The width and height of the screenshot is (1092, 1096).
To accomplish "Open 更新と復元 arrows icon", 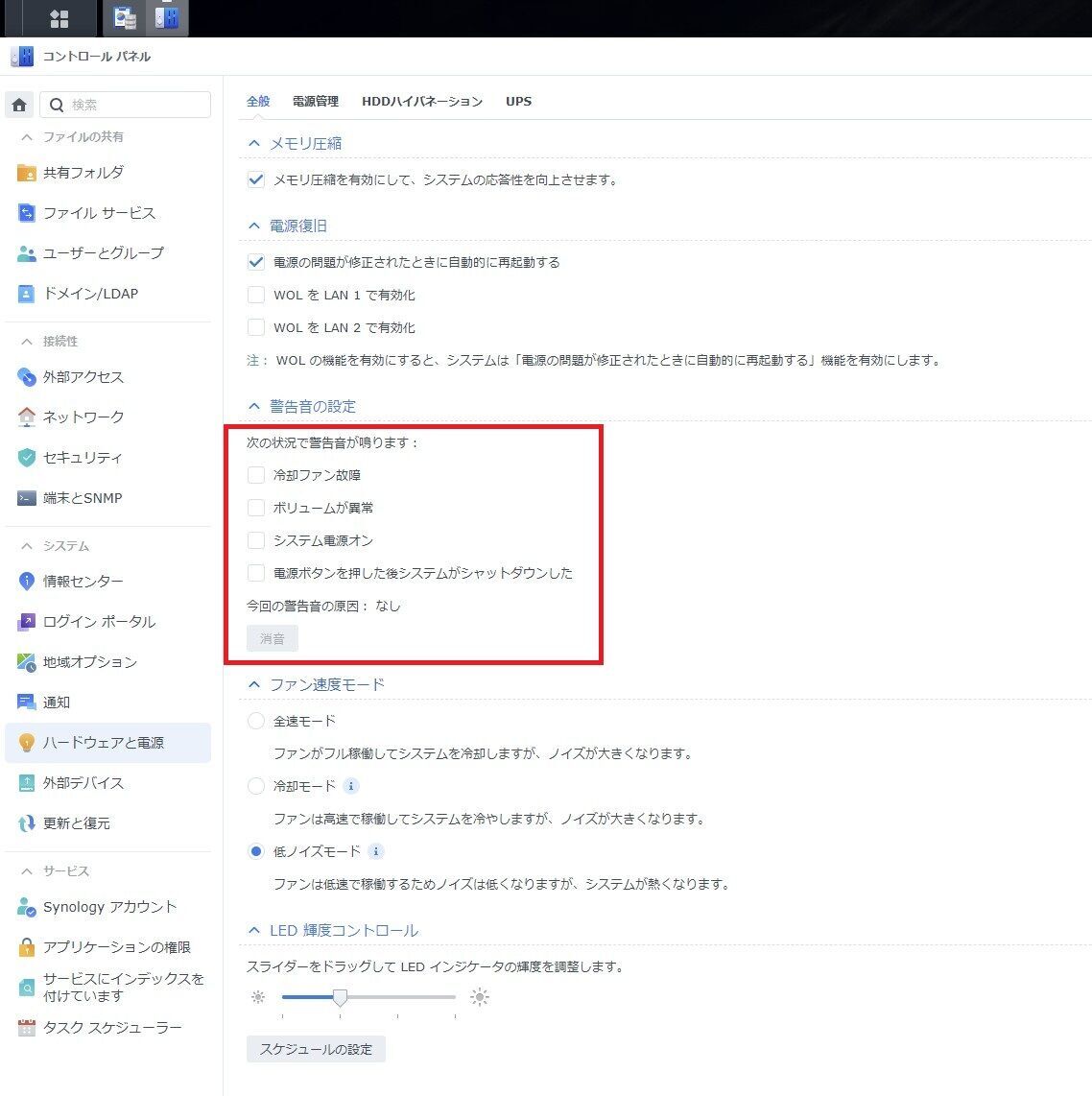I will (x=27, y=823).
